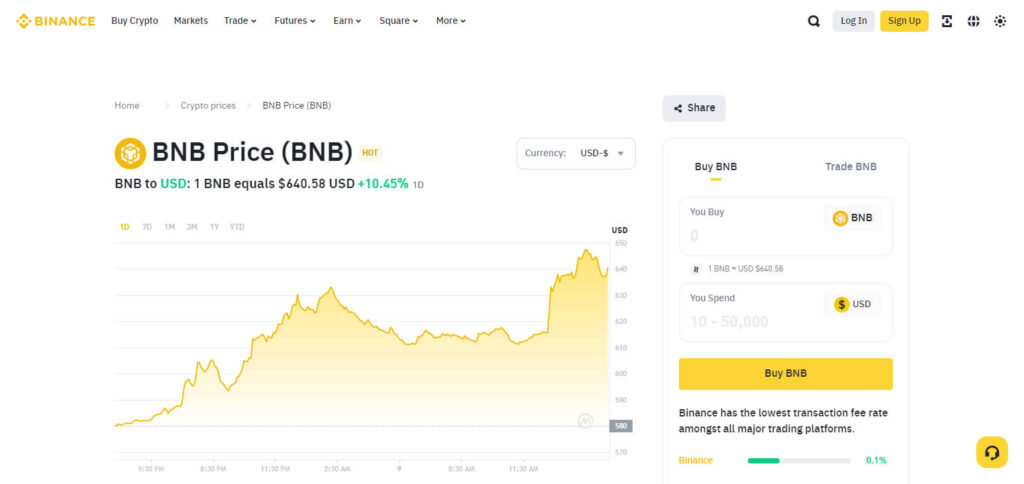Select the 1Y chart range
Screen dimensions: 1024x484
[214, 227]
